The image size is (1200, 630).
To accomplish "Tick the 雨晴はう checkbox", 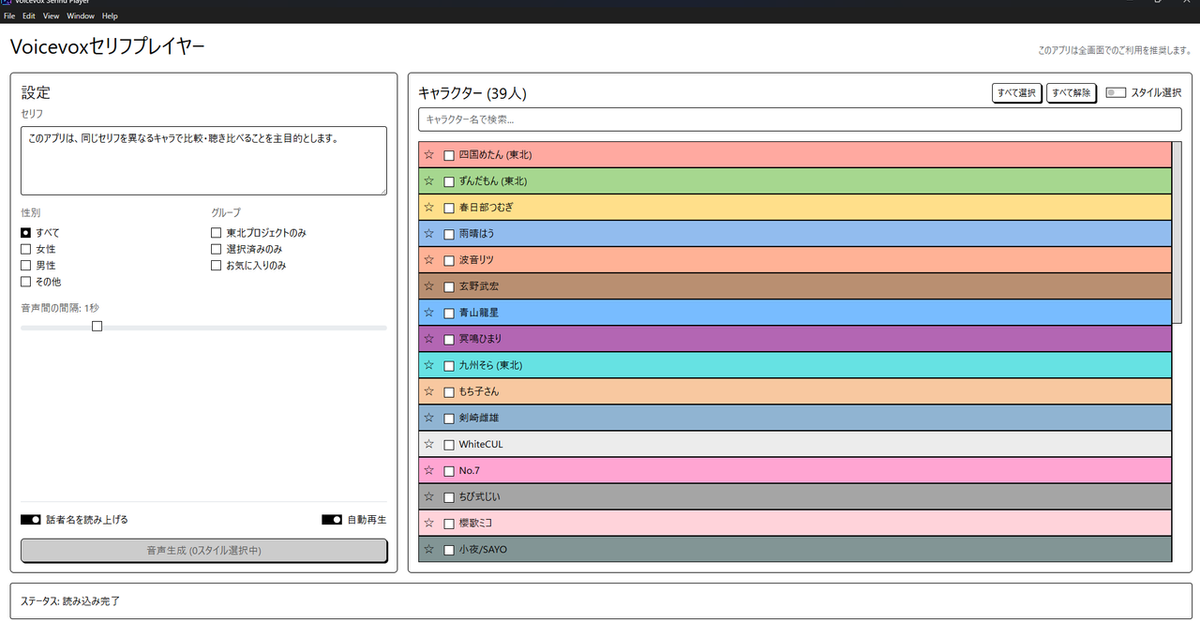I will point(449,233).
